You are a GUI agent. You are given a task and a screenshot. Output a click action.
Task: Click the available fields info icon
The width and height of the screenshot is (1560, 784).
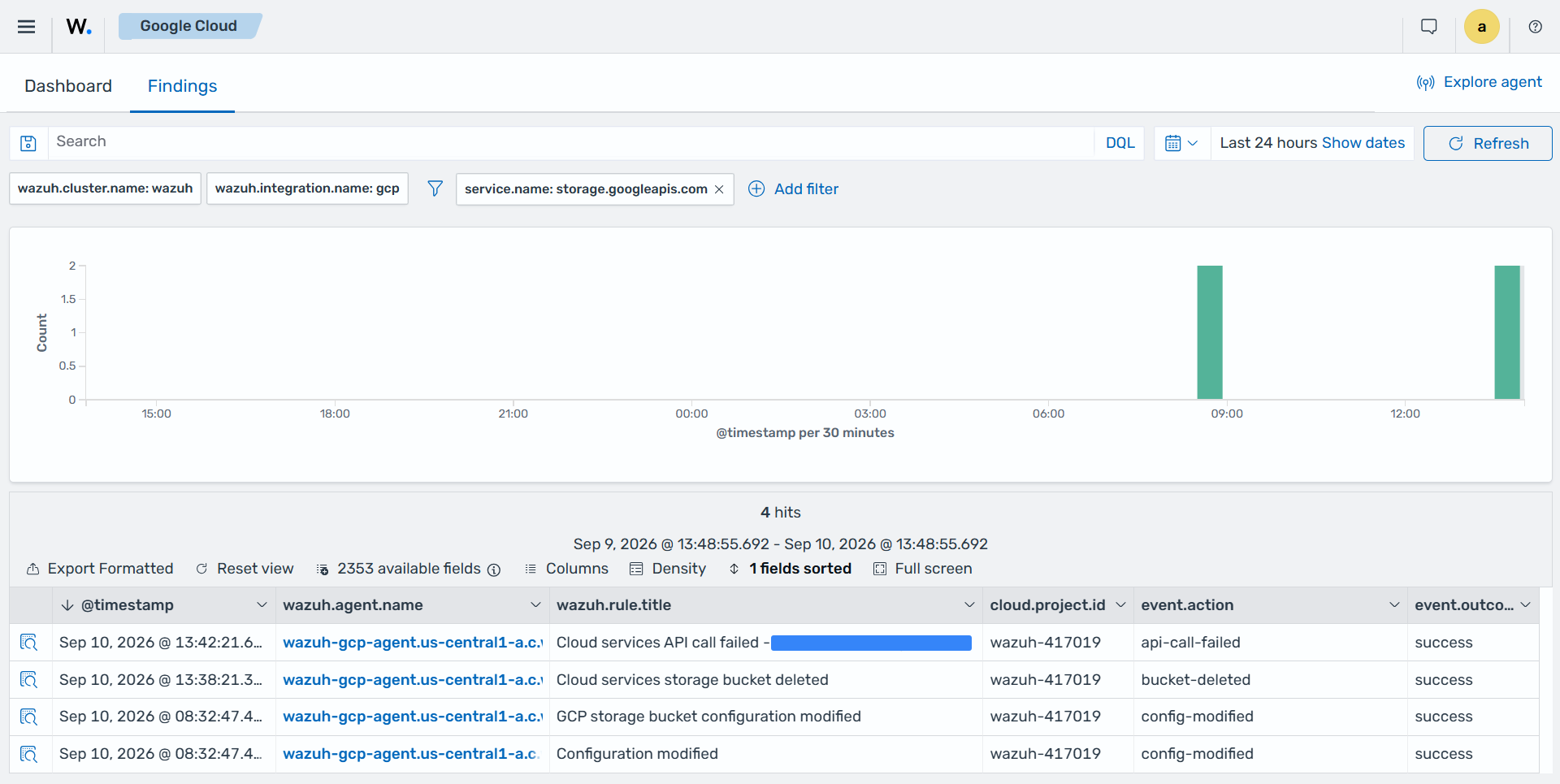[x=494, y=570]
